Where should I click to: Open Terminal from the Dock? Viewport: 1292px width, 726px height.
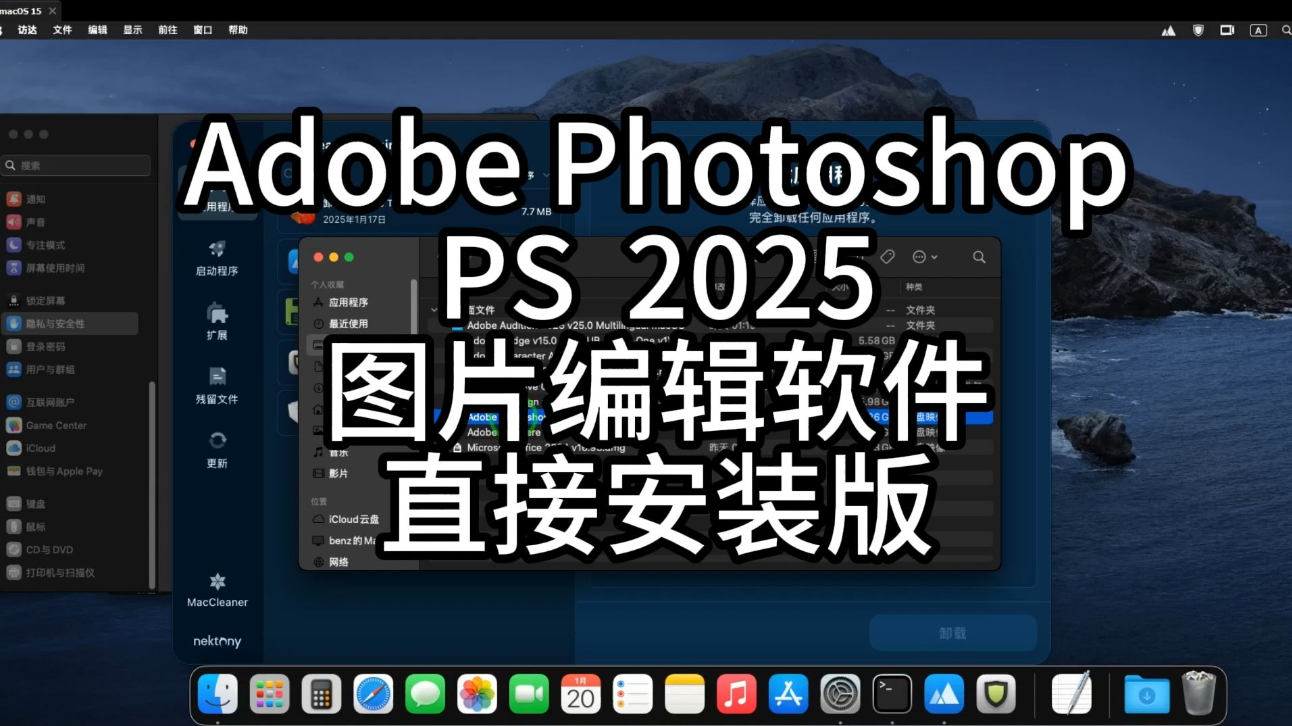pyautogui.click(x=892, y=693)
